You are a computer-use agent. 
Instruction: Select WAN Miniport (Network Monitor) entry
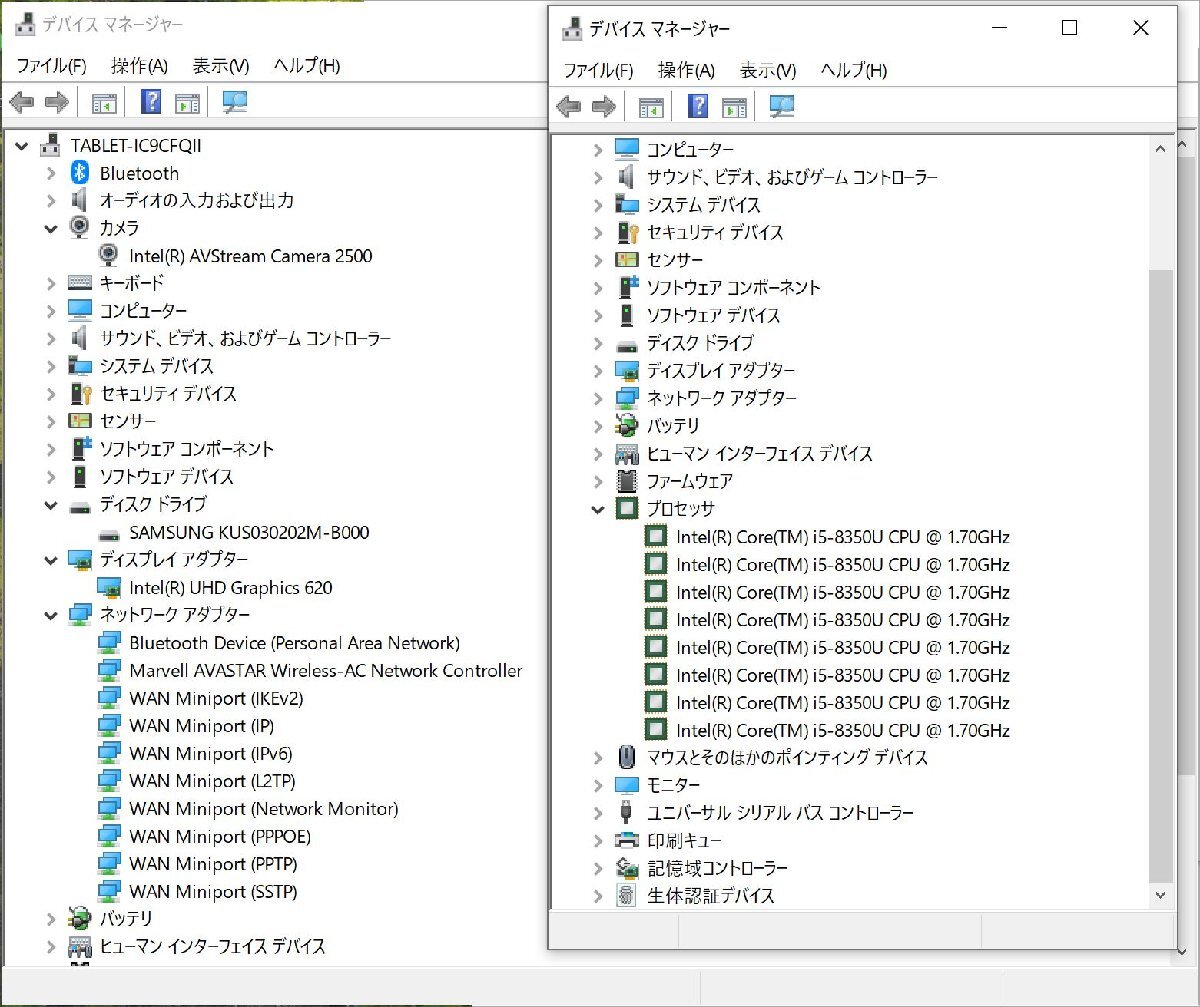[x=264, y=808]
